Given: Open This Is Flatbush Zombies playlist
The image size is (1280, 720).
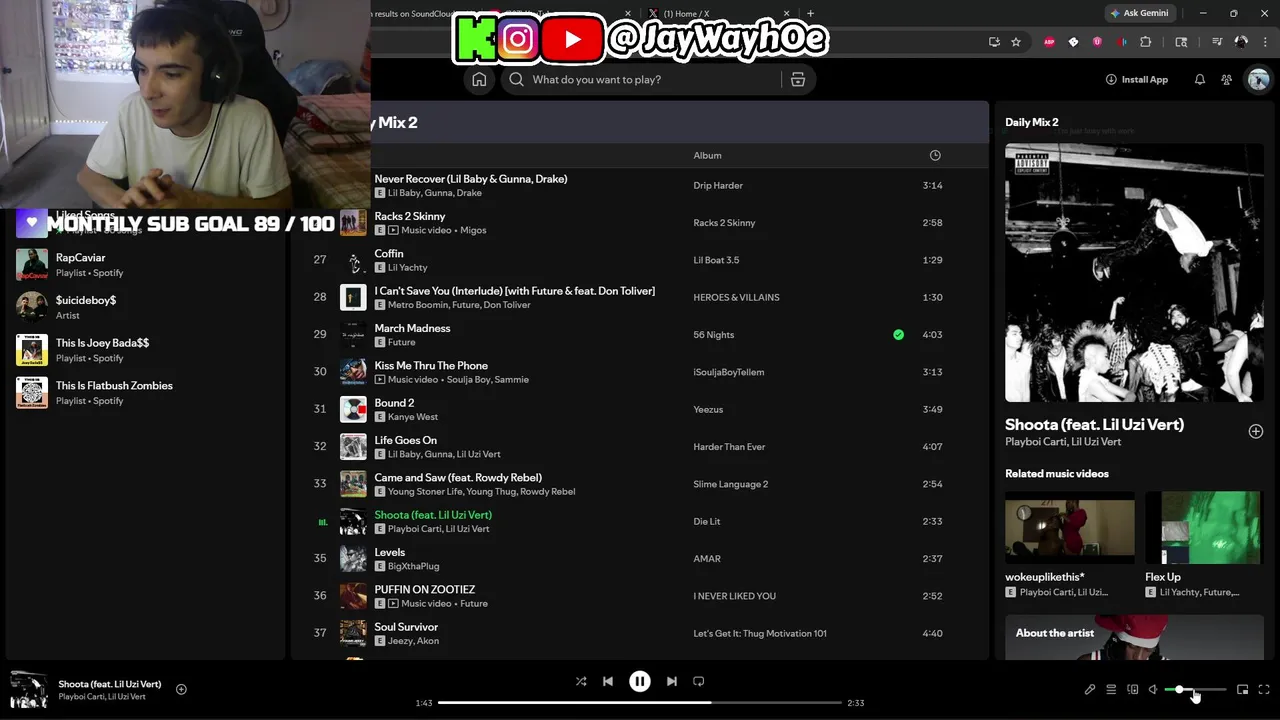Looking at the screenshot, I should click(x=145, y=393).
